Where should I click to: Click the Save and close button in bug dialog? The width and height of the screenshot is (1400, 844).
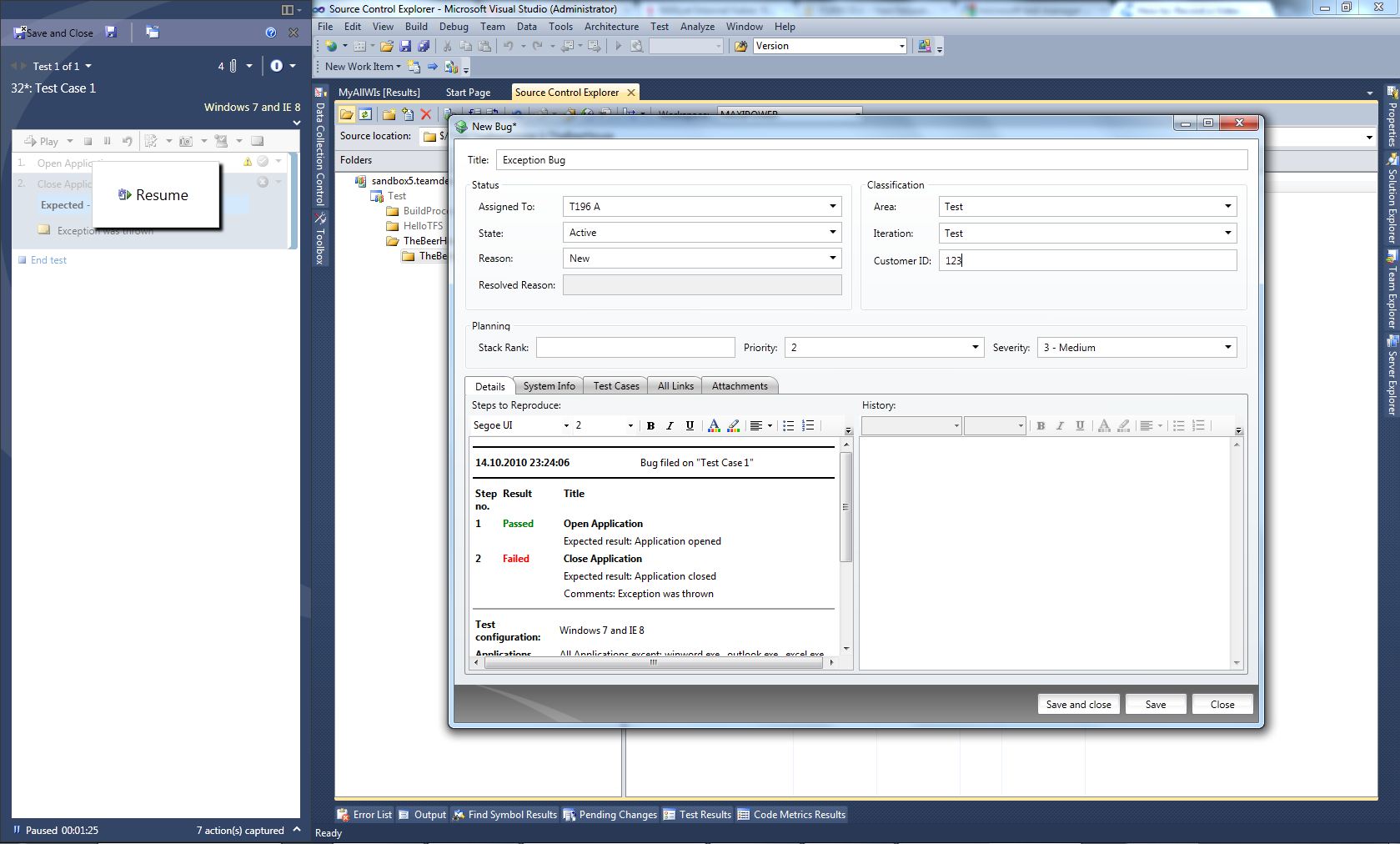[1078, 705]
